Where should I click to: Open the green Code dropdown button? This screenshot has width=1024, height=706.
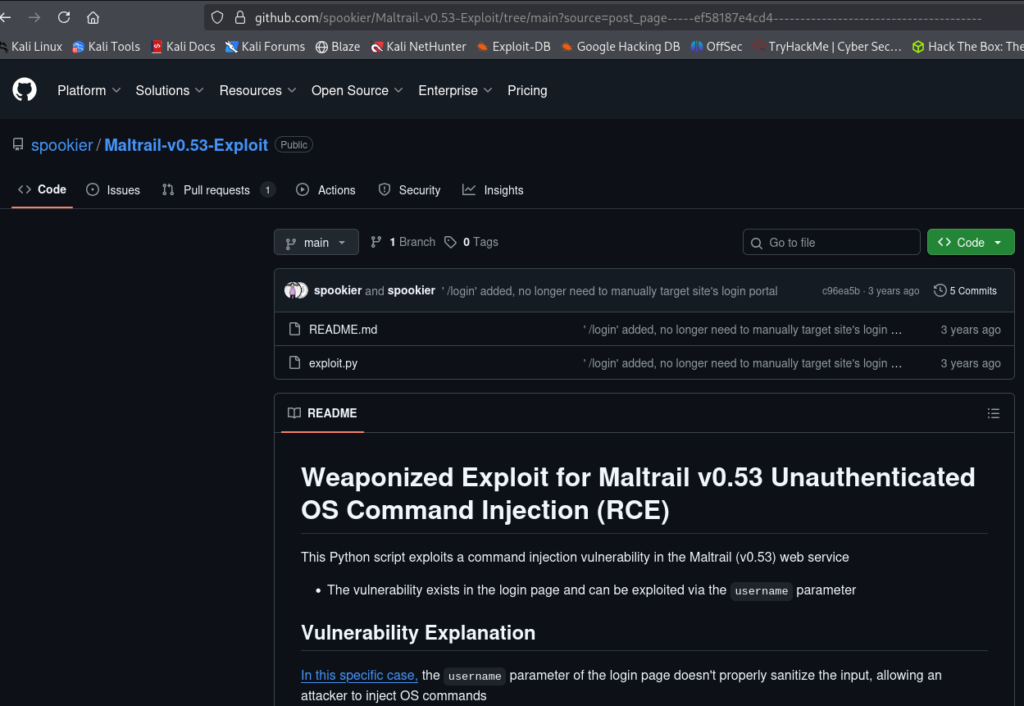970,243
